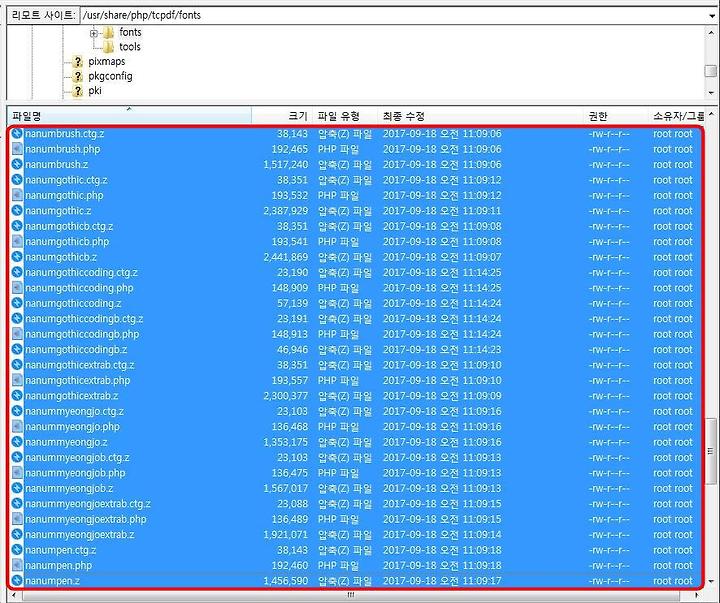Select the pkgconfig folder in tree
Viewport: 720px width, 603px height.
click(x=110, y=76)
